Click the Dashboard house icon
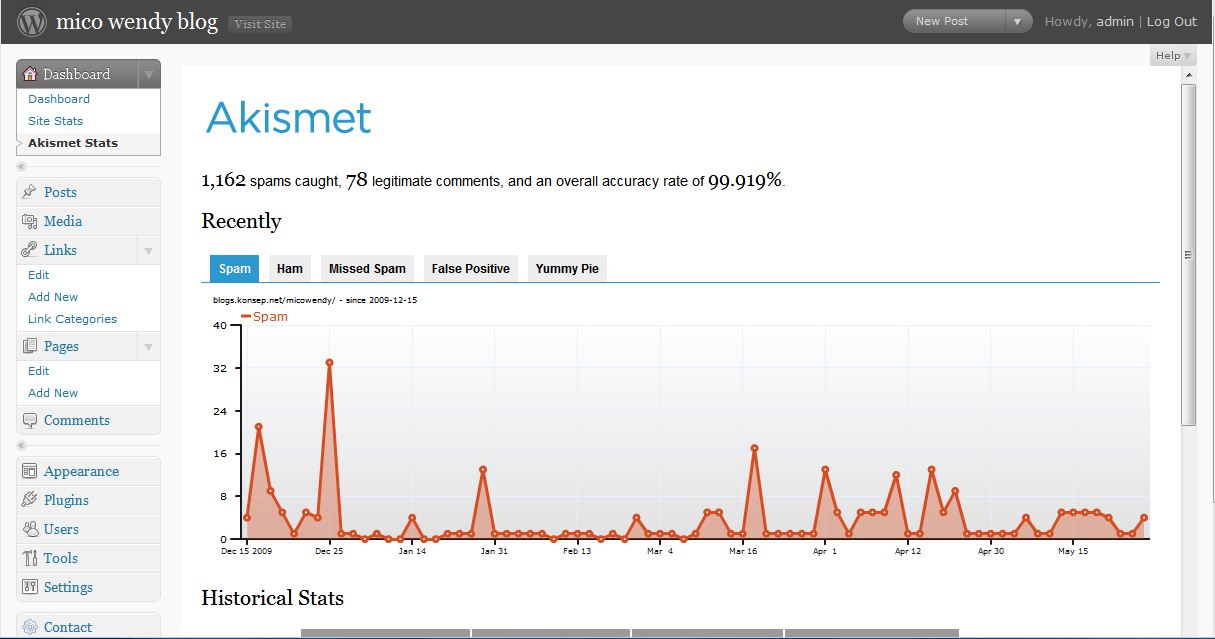The width and height of the screenshot is (1215, 639). [x=30, y=74]
